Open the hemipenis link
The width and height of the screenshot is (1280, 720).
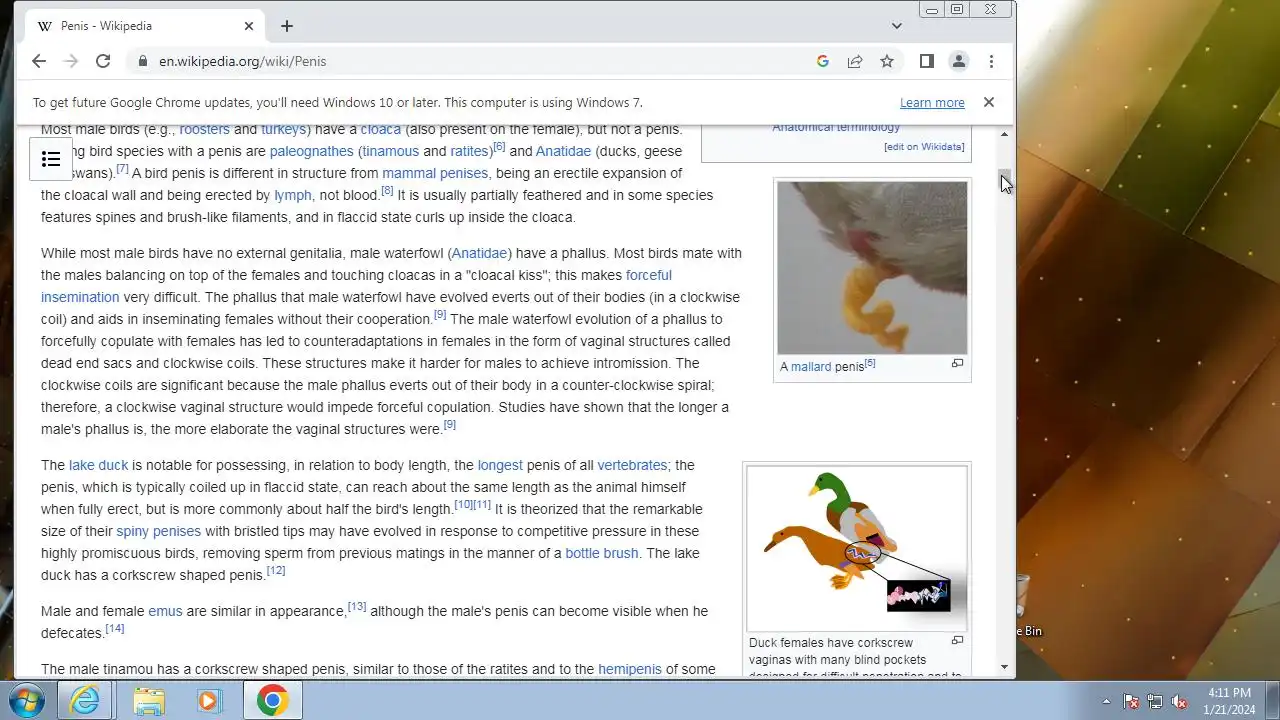point(630,669)
